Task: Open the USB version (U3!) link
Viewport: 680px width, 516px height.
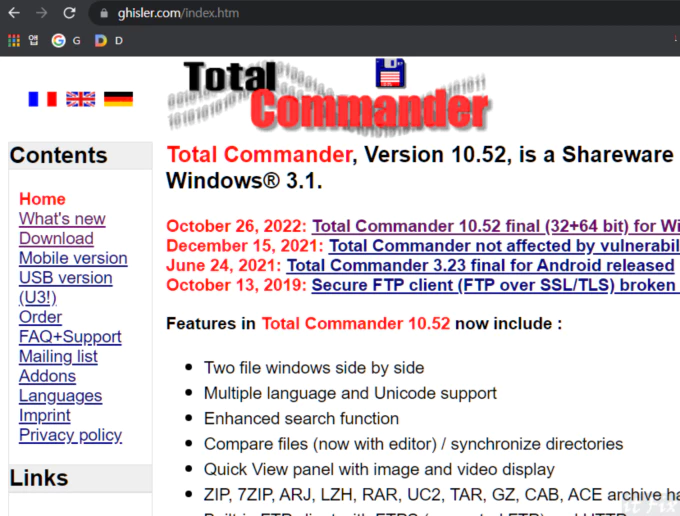Action: (65, 287)
